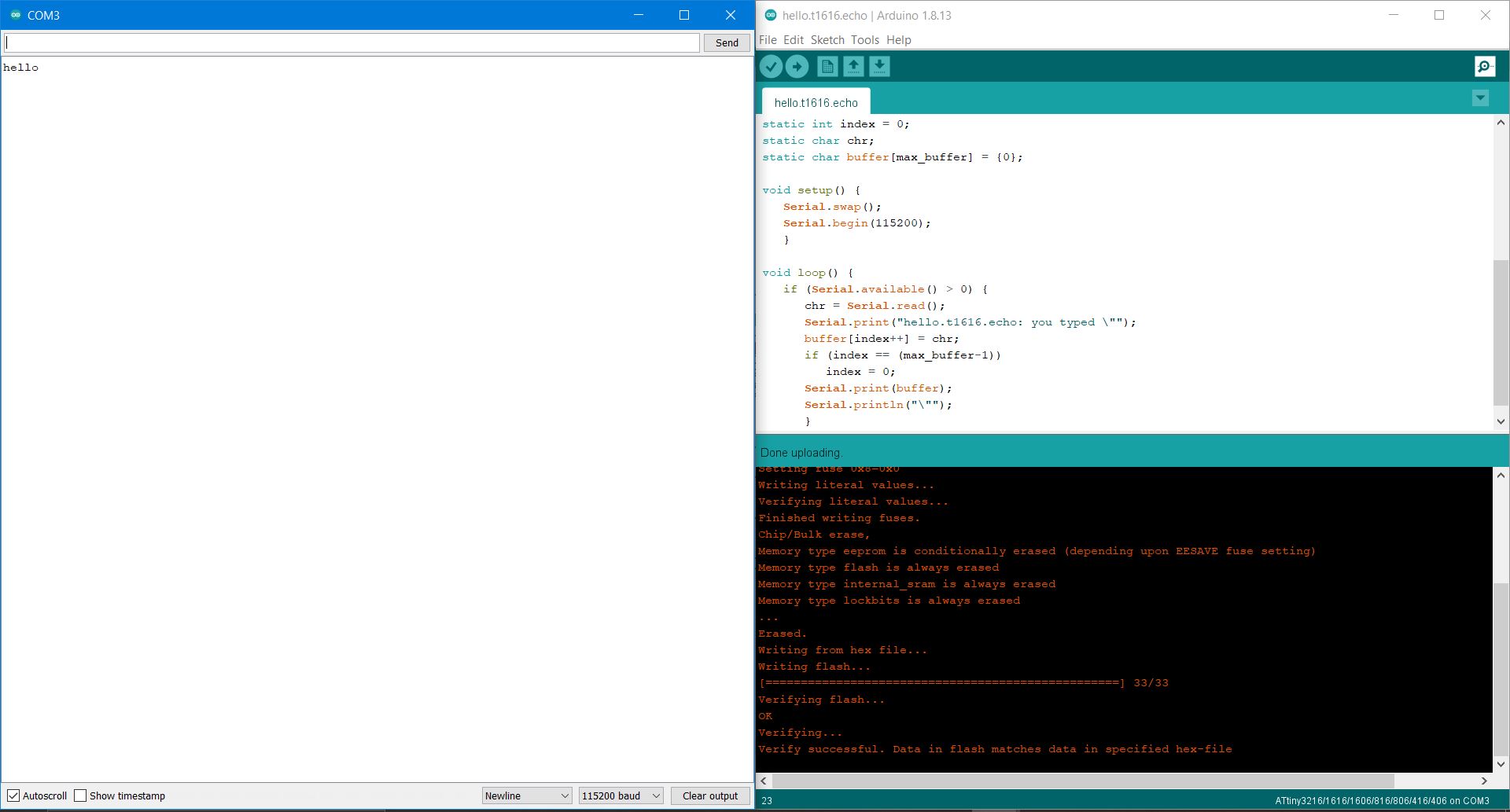Click the 'Serial.swap();' code line
Screen dimensions: 1510x812
[832, 207]
